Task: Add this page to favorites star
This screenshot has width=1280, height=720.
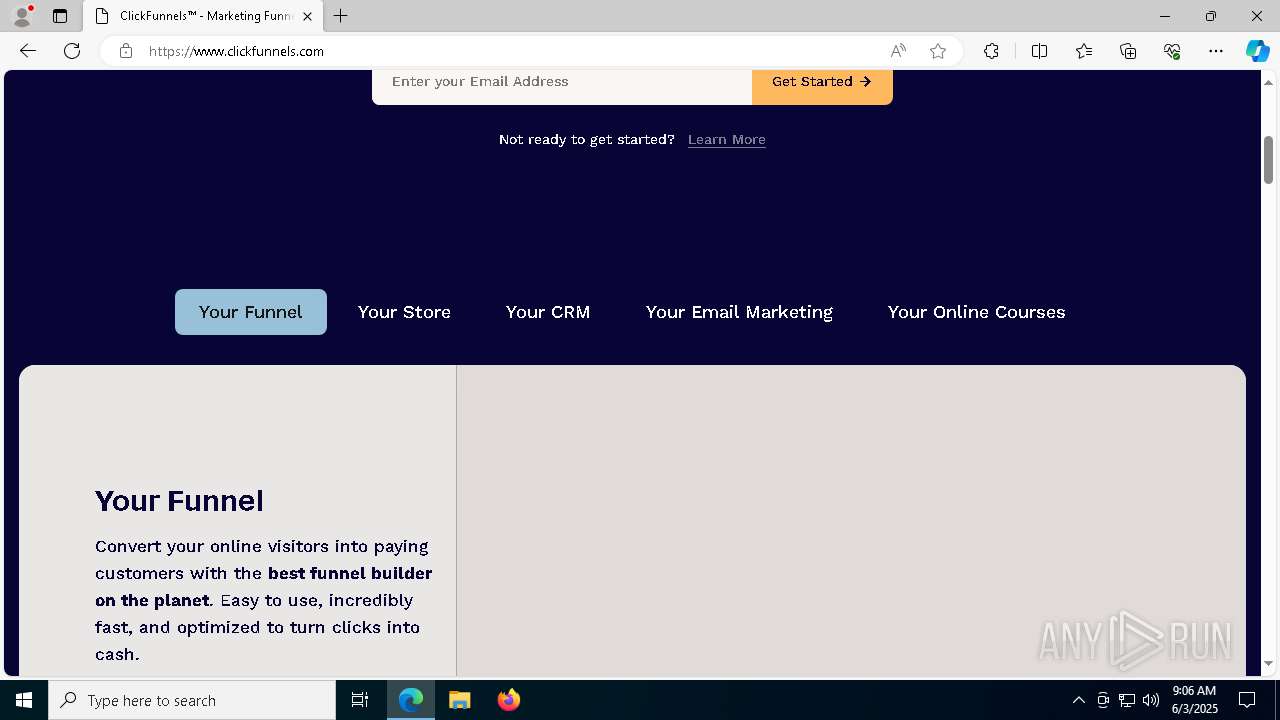Action: [938, 51]
